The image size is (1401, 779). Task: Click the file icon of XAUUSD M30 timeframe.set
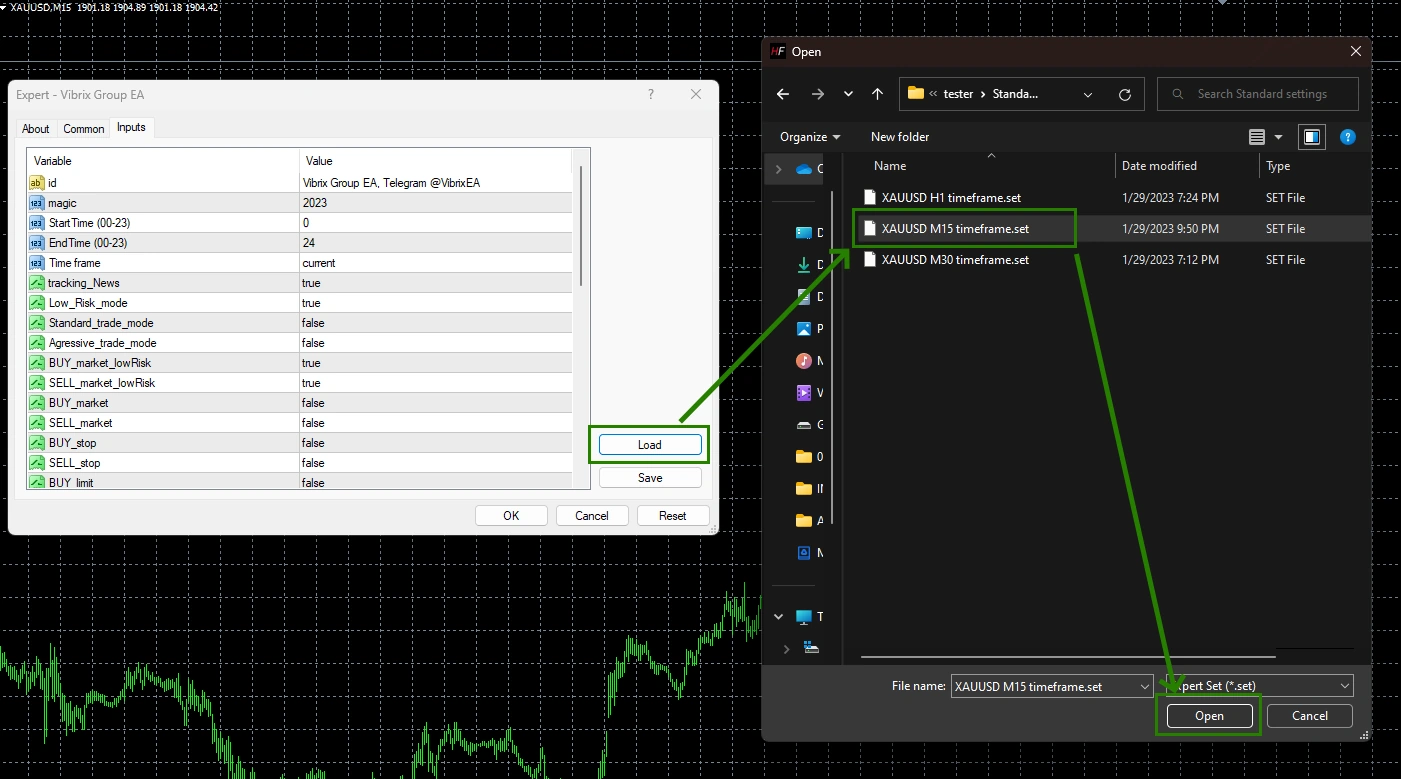click(870, 260)
